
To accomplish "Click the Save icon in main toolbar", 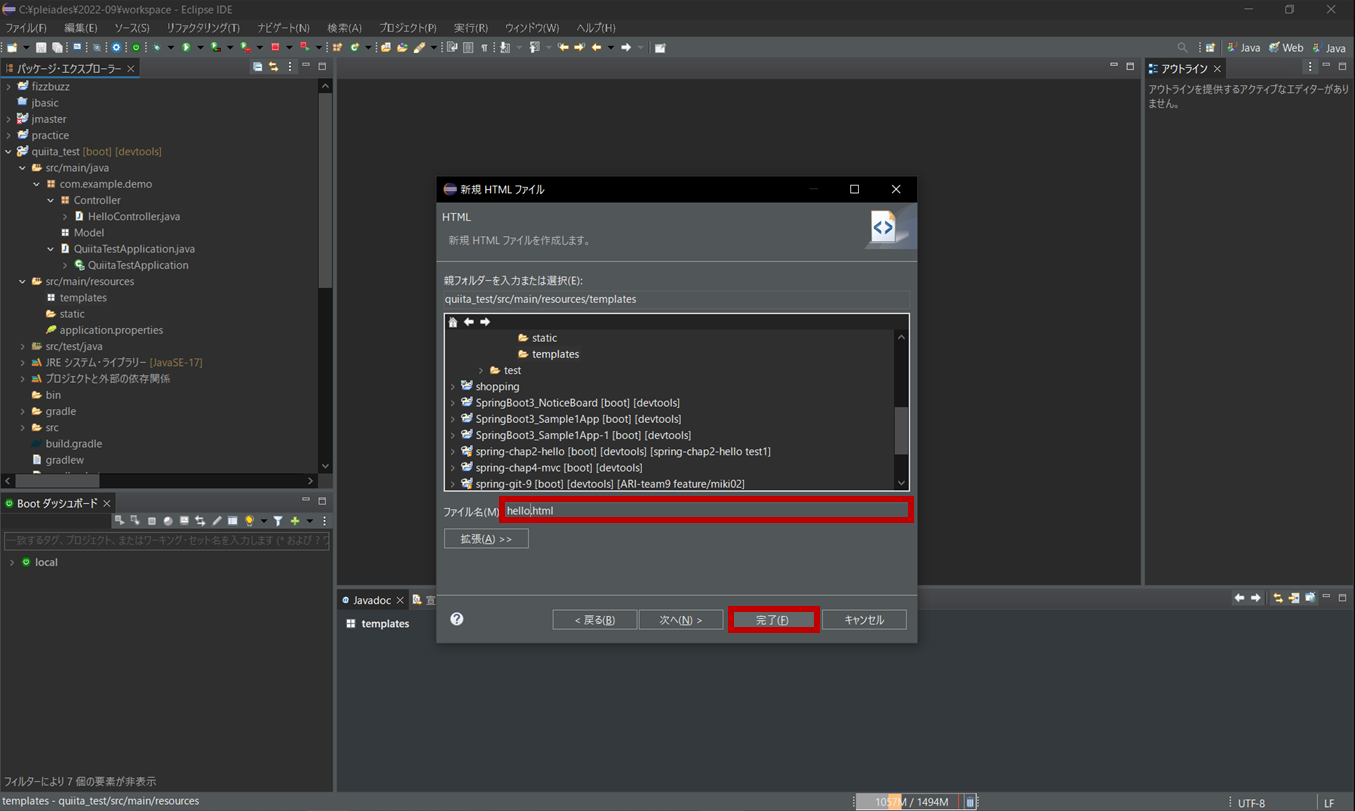I will pyautogui.click(x=41, y=47).
